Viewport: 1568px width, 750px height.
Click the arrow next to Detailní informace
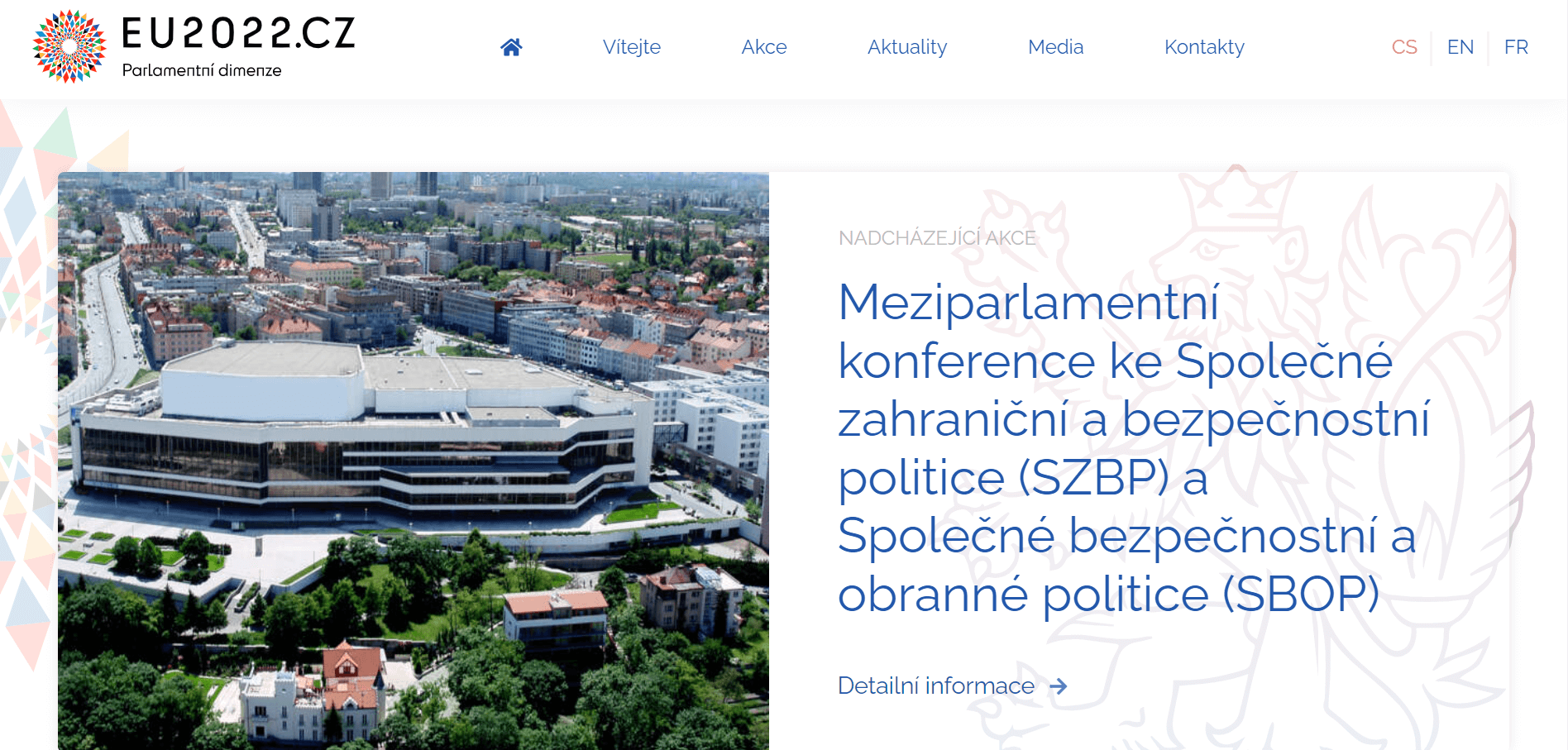click(1059, 686)
